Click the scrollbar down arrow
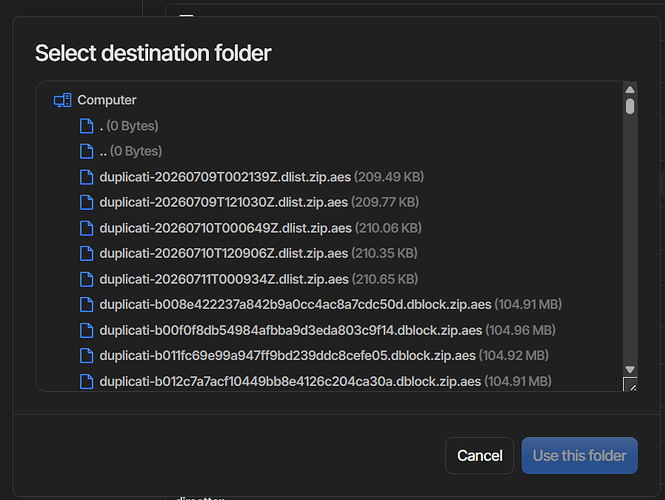This screenshot has width=665, height=500. (630, 370)
